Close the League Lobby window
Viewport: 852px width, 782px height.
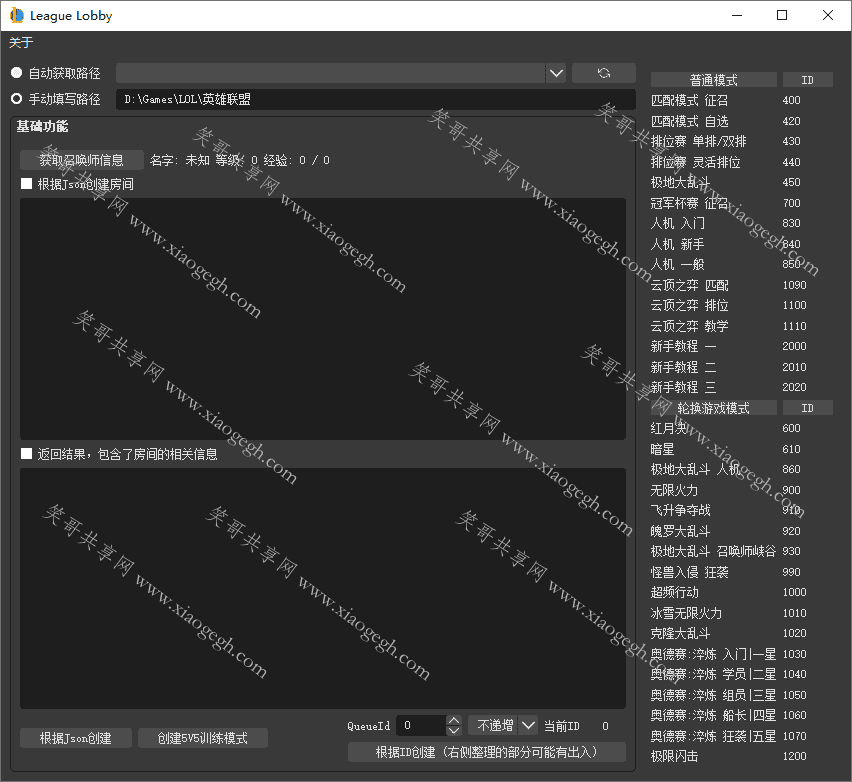(x=828, y=15)
